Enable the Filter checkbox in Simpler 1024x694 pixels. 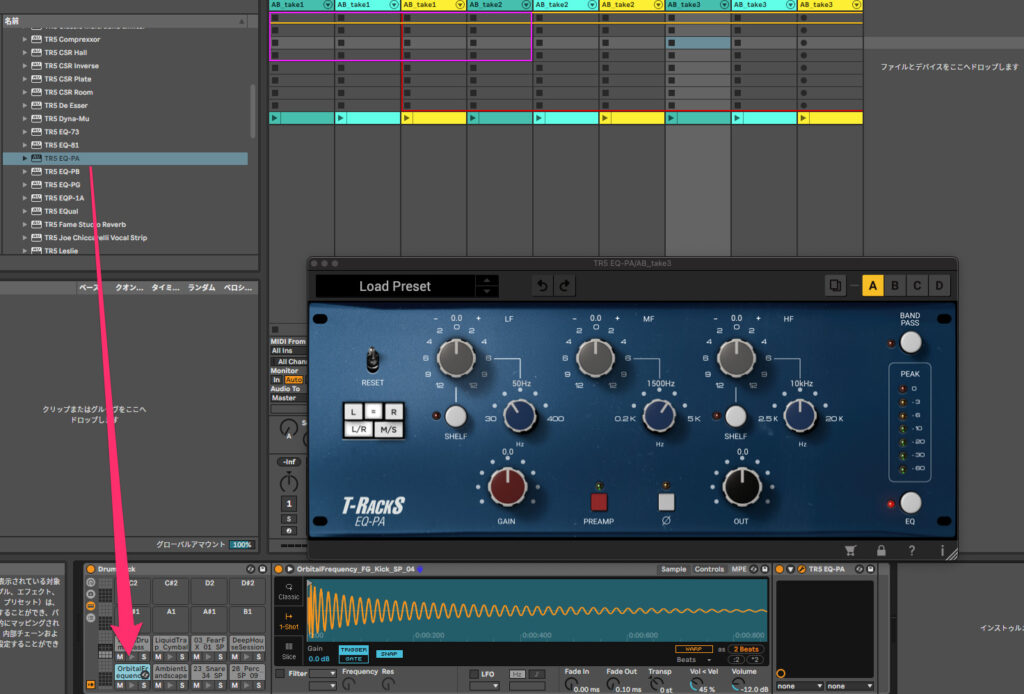280,674
